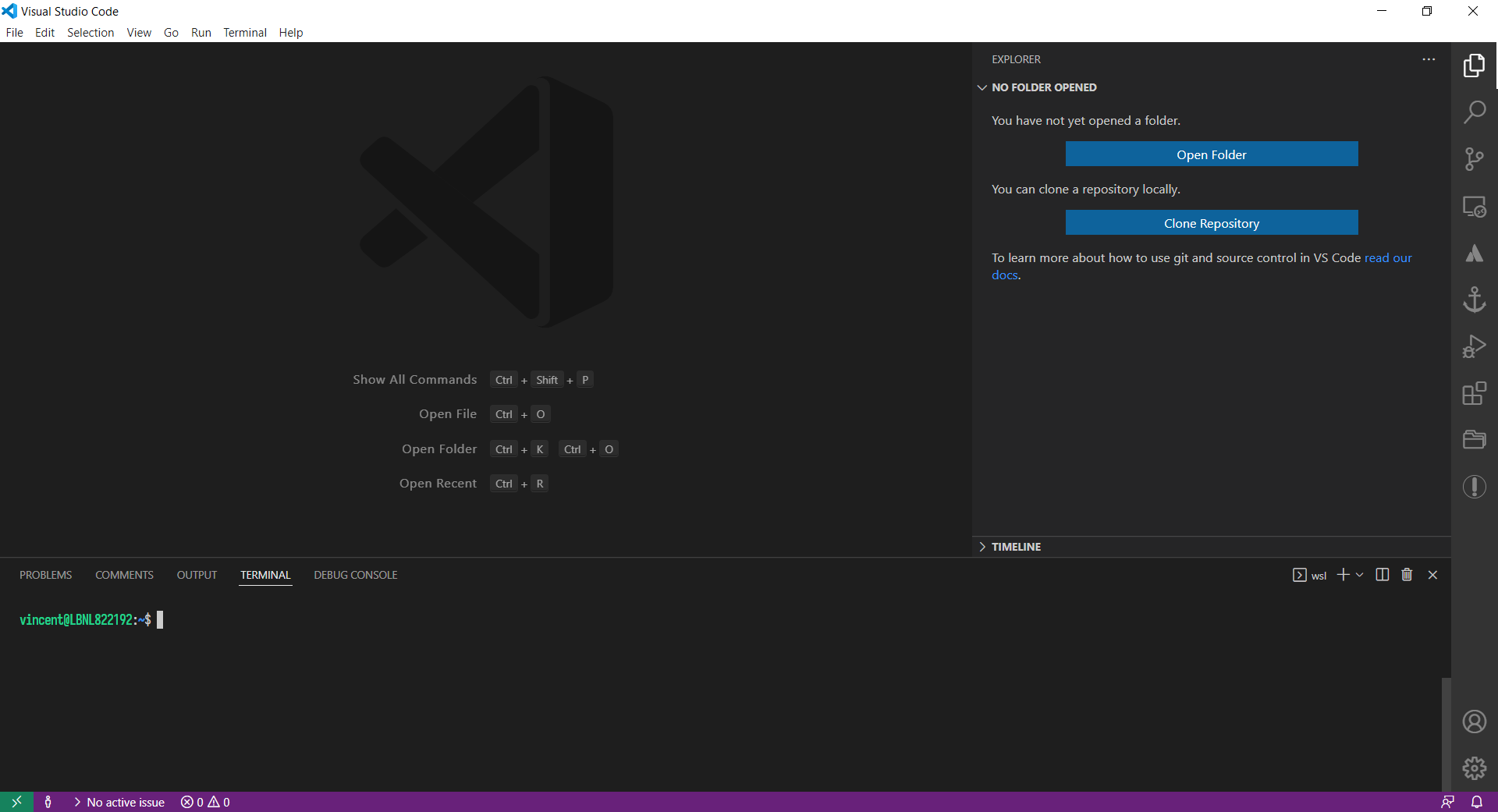Switch to the PROBLEMS tab

tap(46, 575)
